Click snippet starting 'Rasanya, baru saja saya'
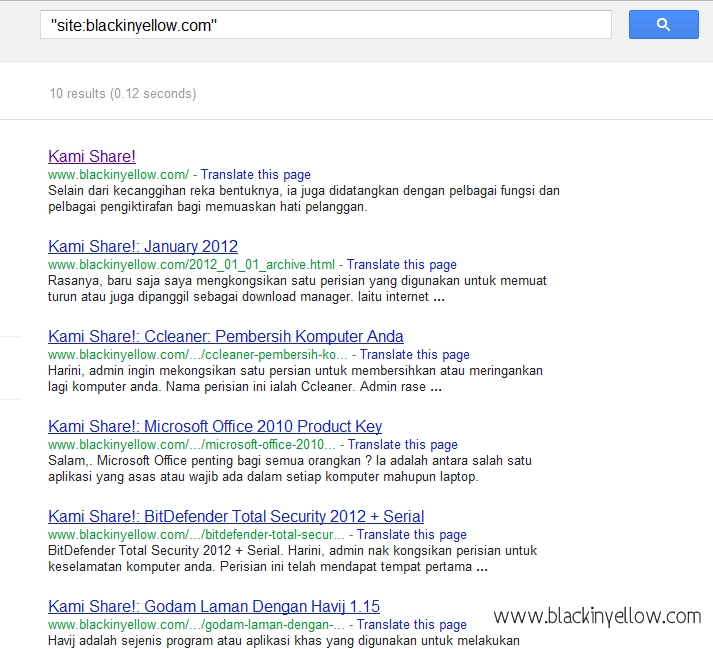This screenshot has height=649, width=713. point(297,289)
